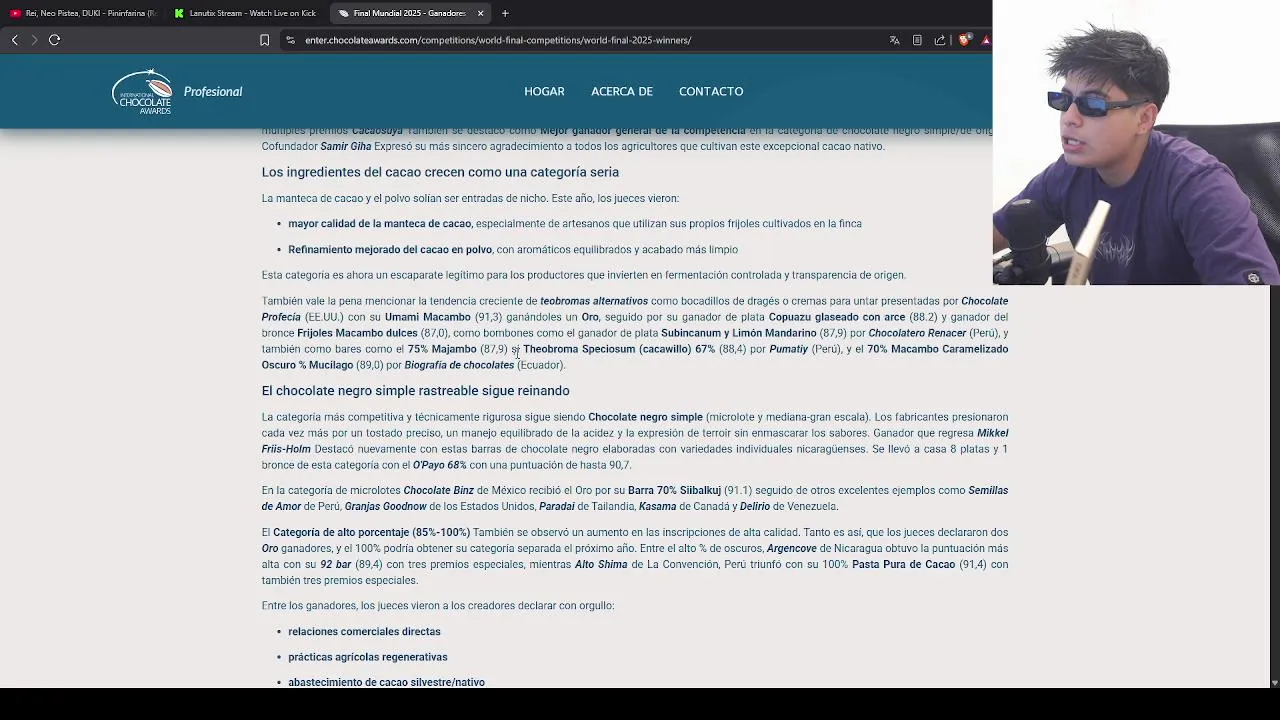This screenshot has height=720, width=1280.
Task: Click the text 'Alto Shima'
Action: 601,565
